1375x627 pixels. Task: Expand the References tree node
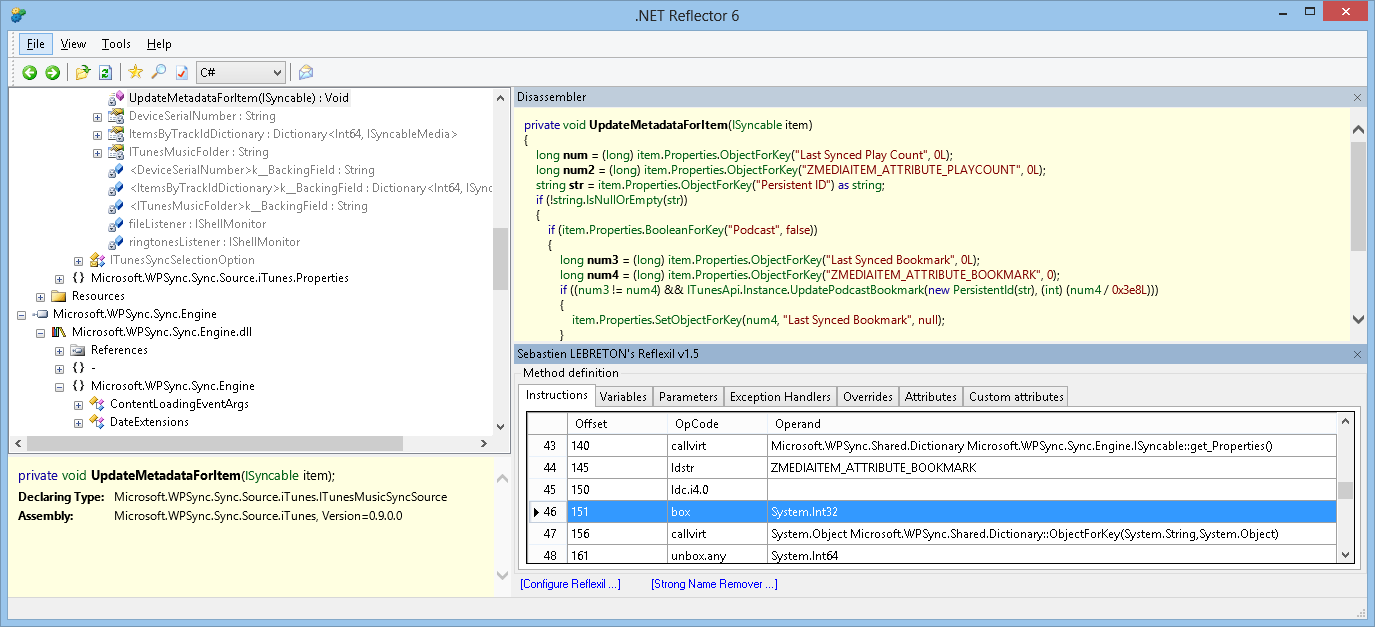[x=60, y=350]
